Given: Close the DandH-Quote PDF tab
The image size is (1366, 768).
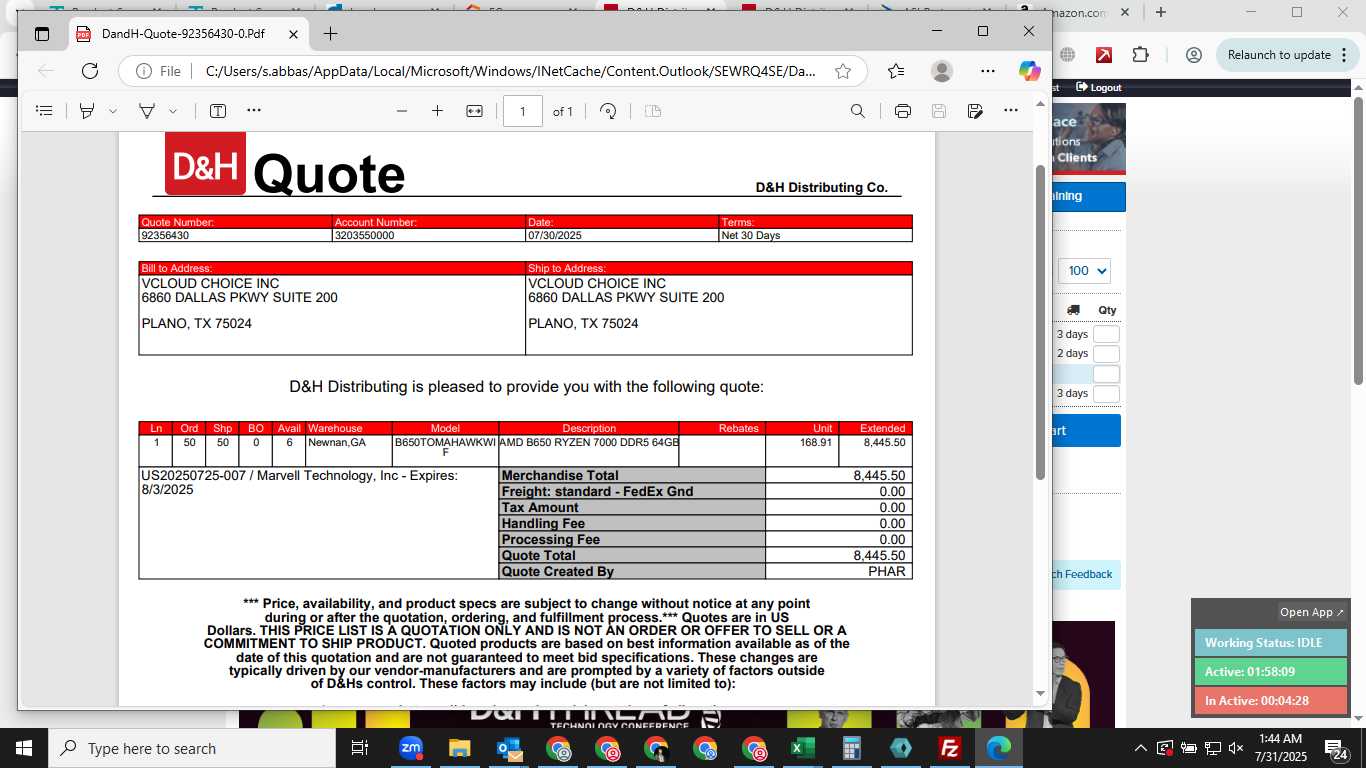Looking at the screenshot, I should (x=293, y=33).
